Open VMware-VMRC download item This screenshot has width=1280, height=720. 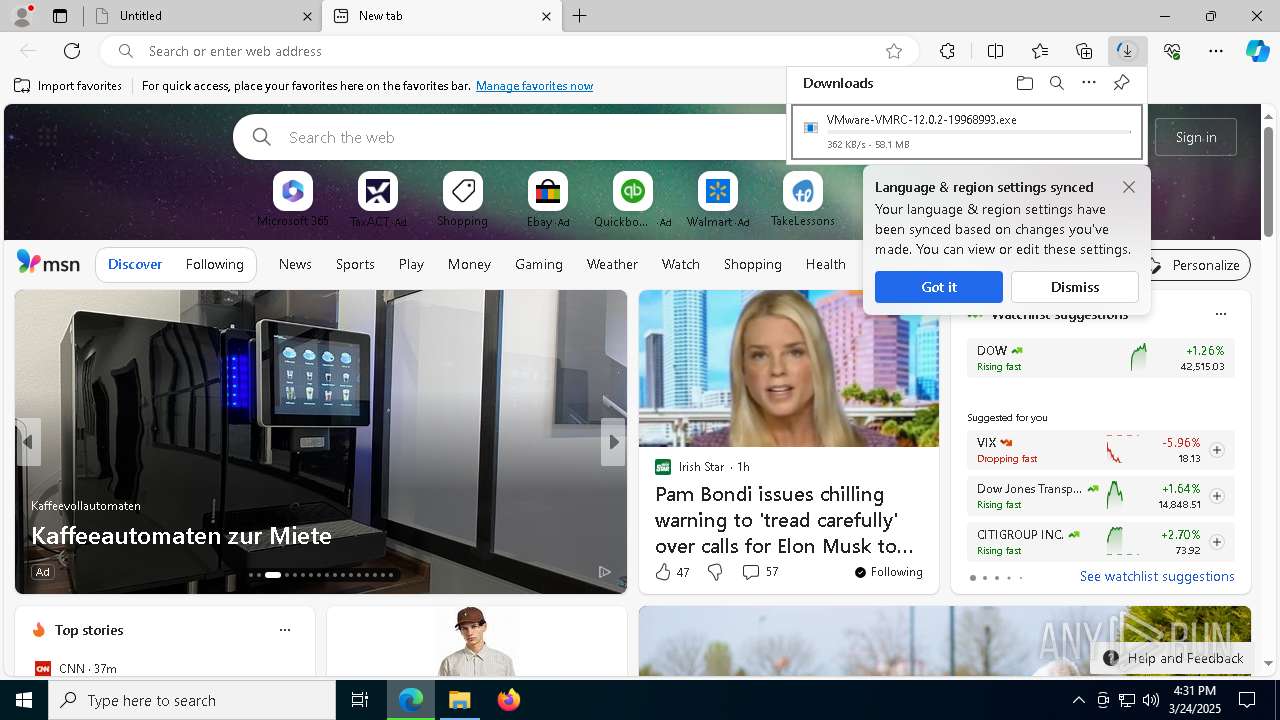(x=967, y=132)
